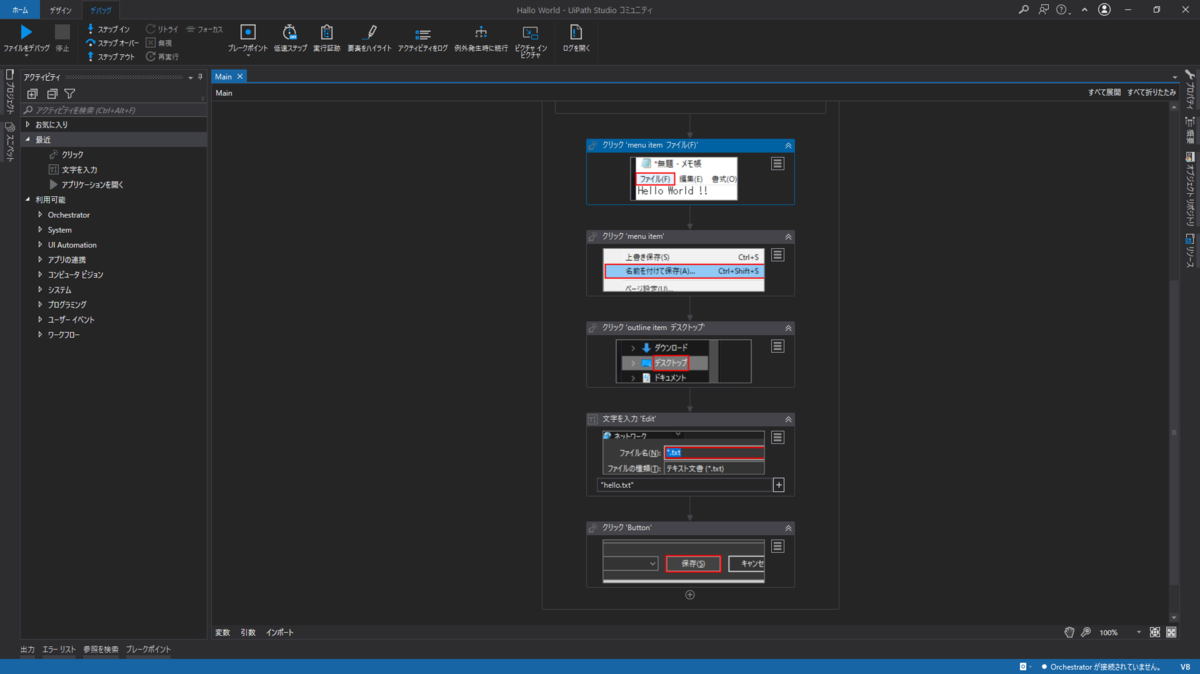Select 文字を入力 activity under 最近
The width and height of the screenshot is (1200, 674).
click(79, 170)
